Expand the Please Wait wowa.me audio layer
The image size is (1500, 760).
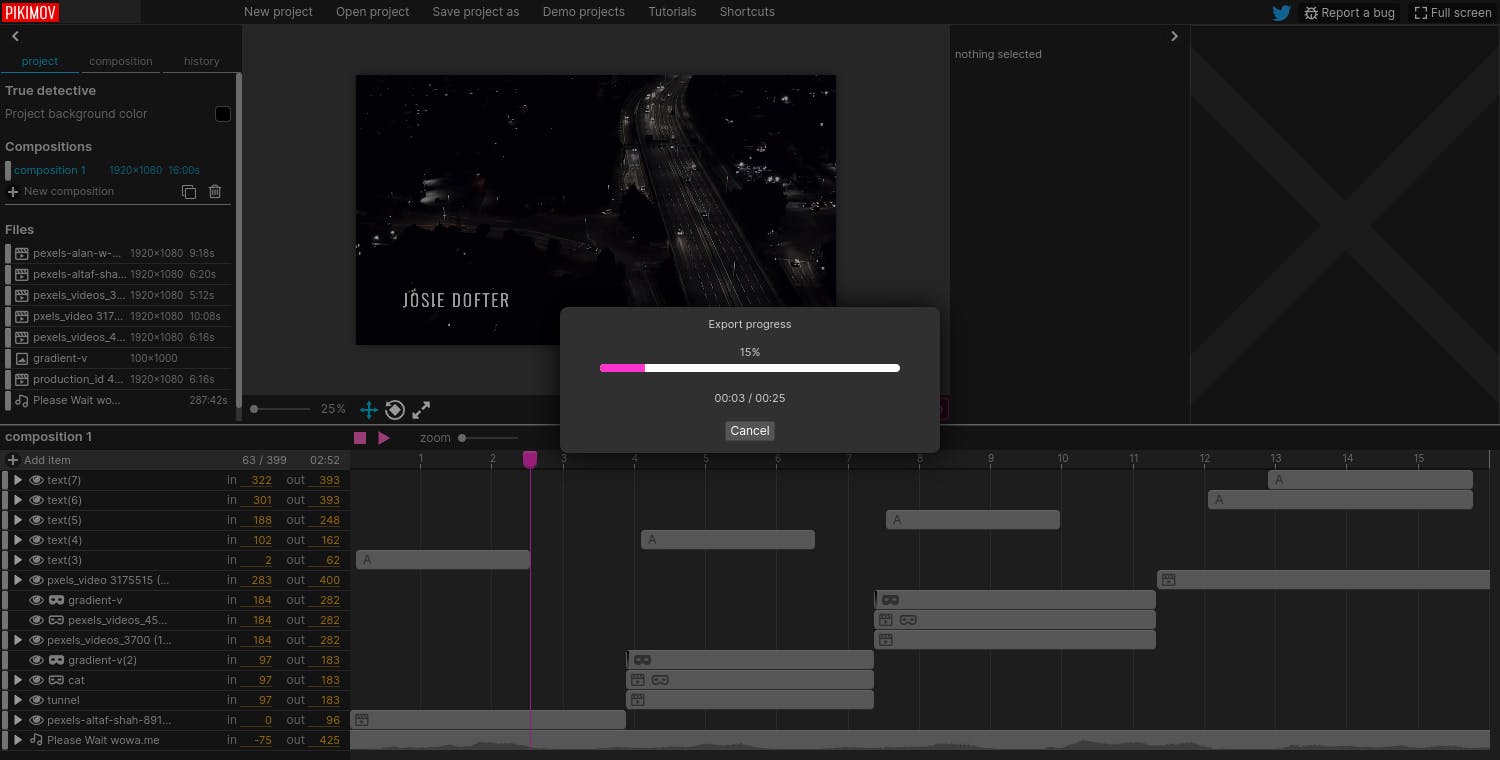18,740
